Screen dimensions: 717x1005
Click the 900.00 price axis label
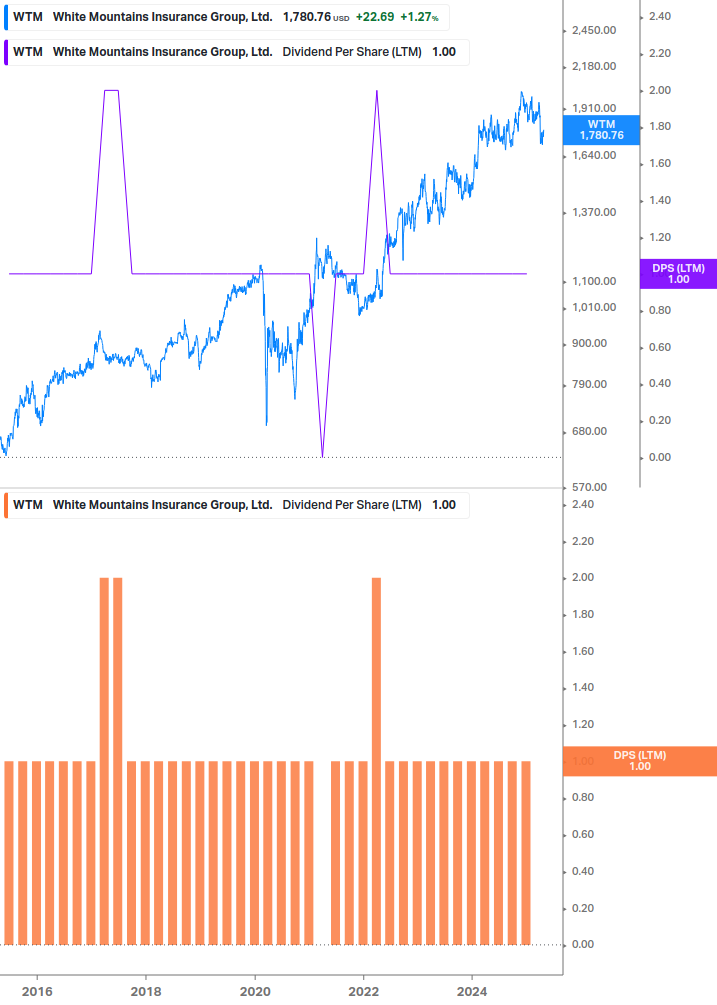click(589, 344)
